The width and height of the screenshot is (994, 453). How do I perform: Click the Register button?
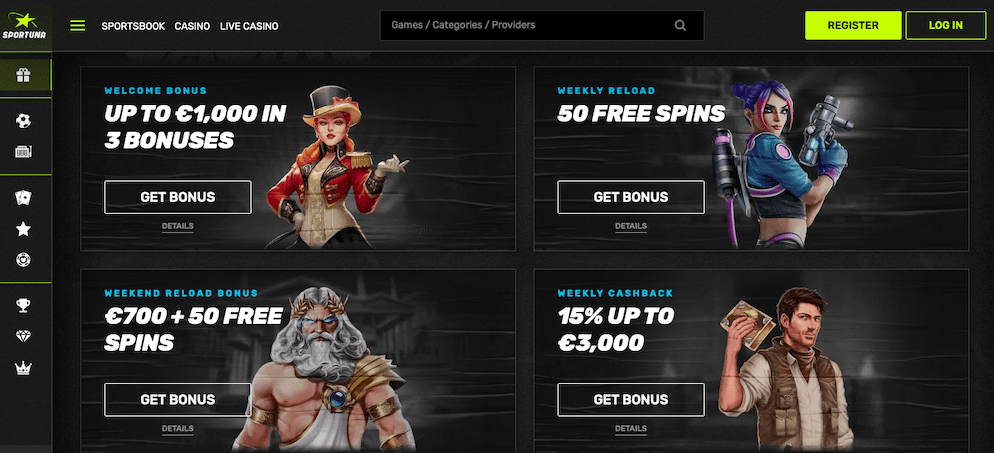pos(853,25)
